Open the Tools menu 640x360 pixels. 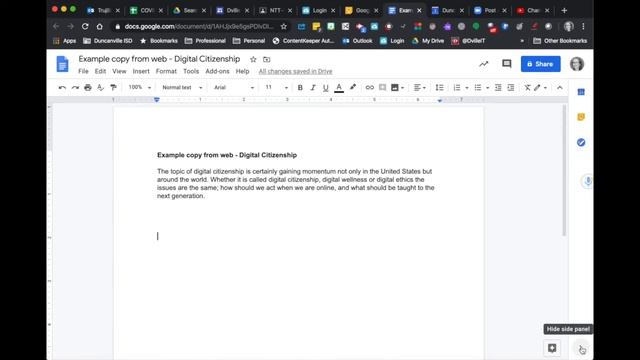[x=191, y=71]
